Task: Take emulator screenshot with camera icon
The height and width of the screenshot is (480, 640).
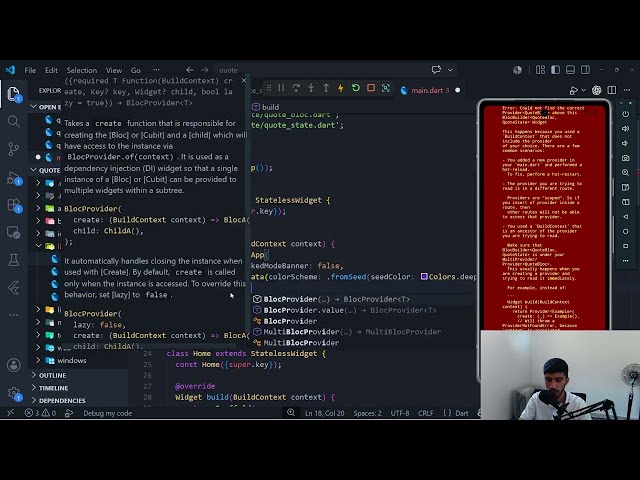Action: 625,158
